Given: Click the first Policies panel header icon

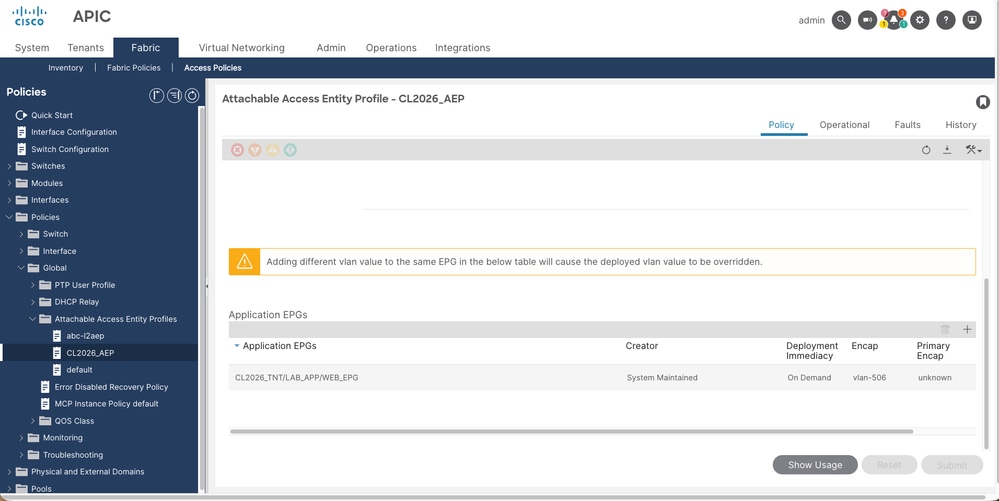Looking at the screenshot, I should point(157,96).
